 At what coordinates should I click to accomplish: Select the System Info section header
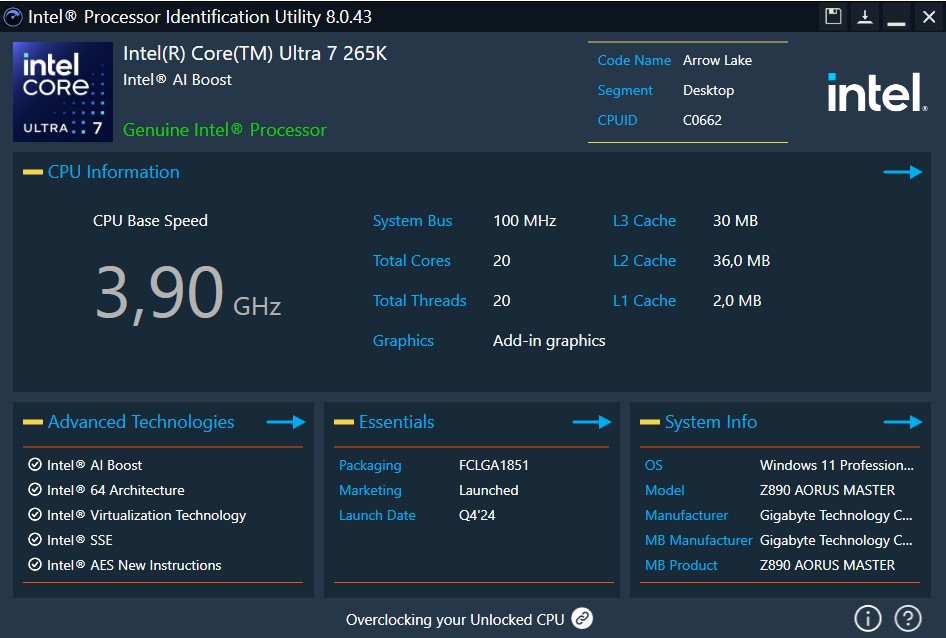(710, 422)
